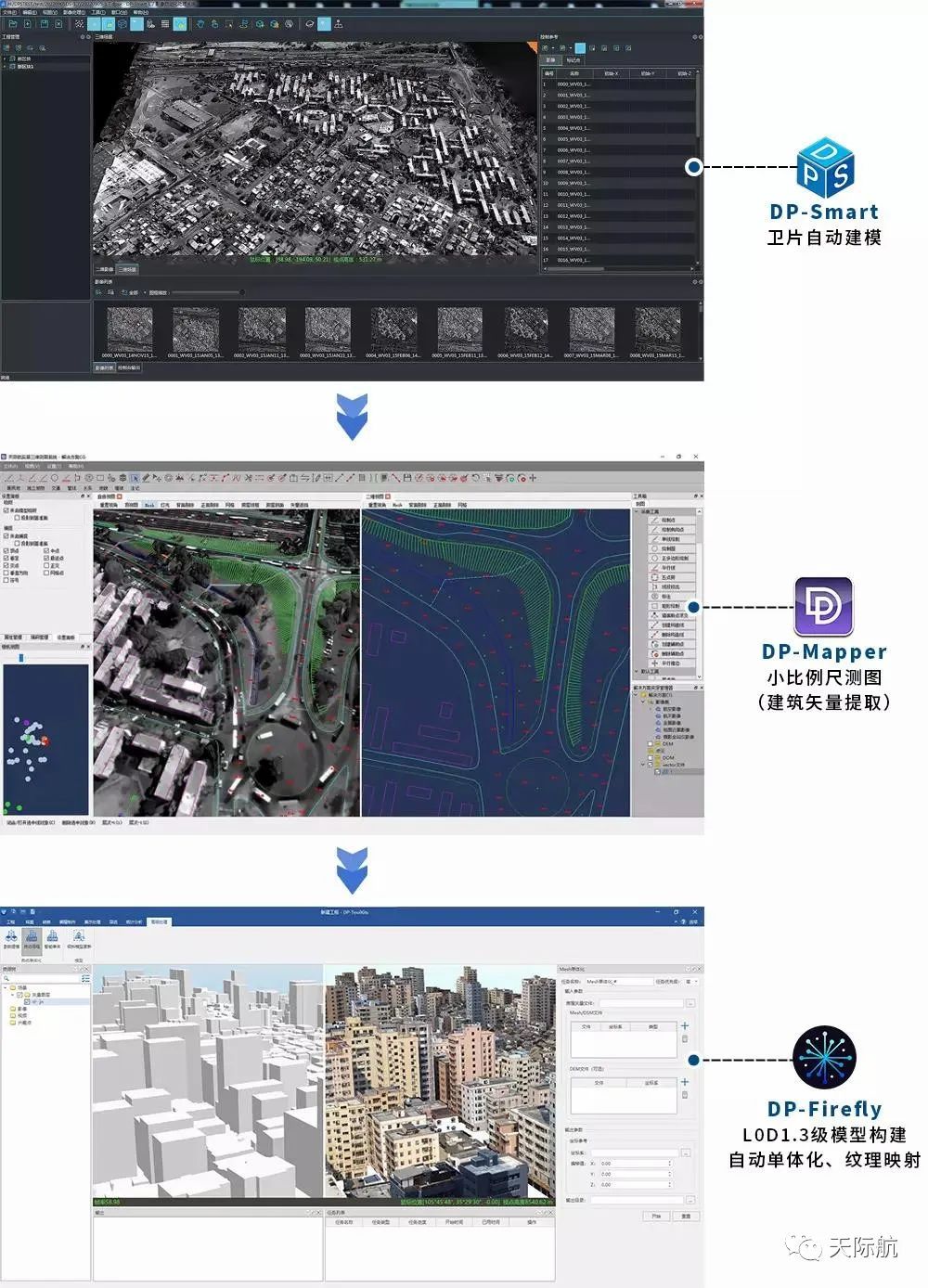Click the trash icon below DEM file plus
Image resolution: width=928 pixels, height=1288 pixels.
point(685,1095)
